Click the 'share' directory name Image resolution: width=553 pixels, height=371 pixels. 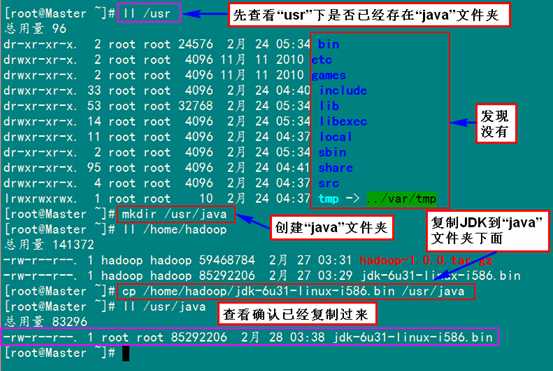coord(336,168)
